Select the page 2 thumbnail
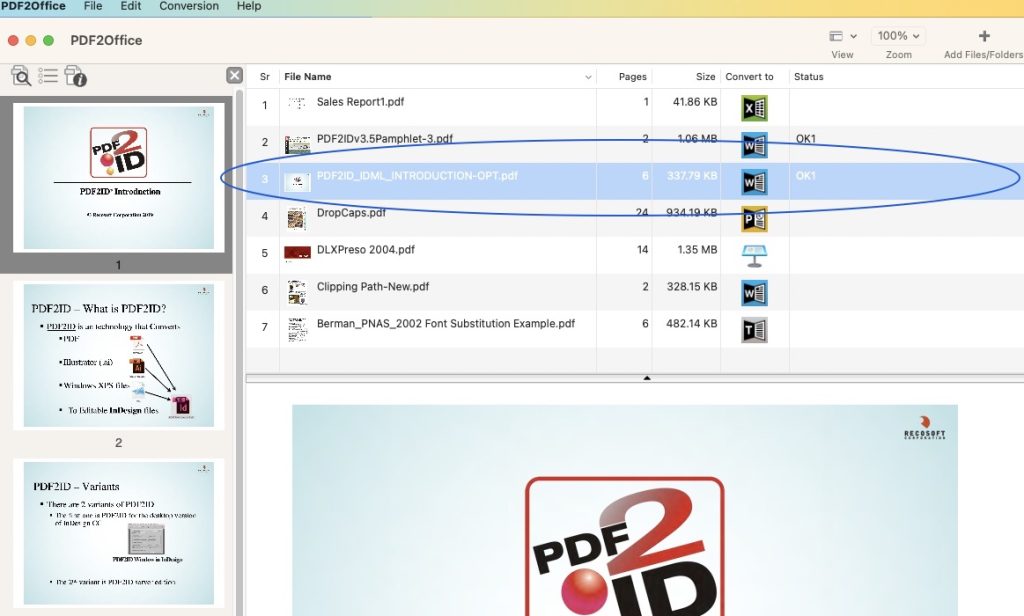 (118, 356)
